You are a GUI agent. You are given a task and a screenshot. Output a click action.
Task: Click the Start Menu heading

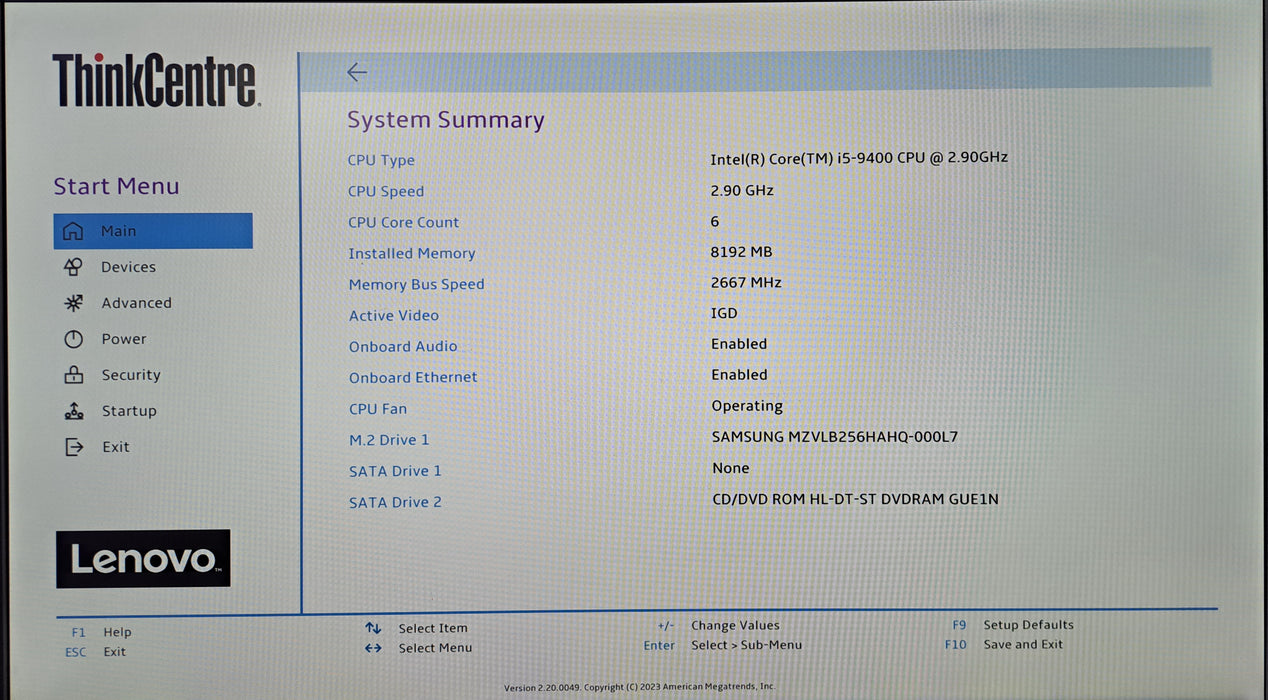click(x=116, y=186)
